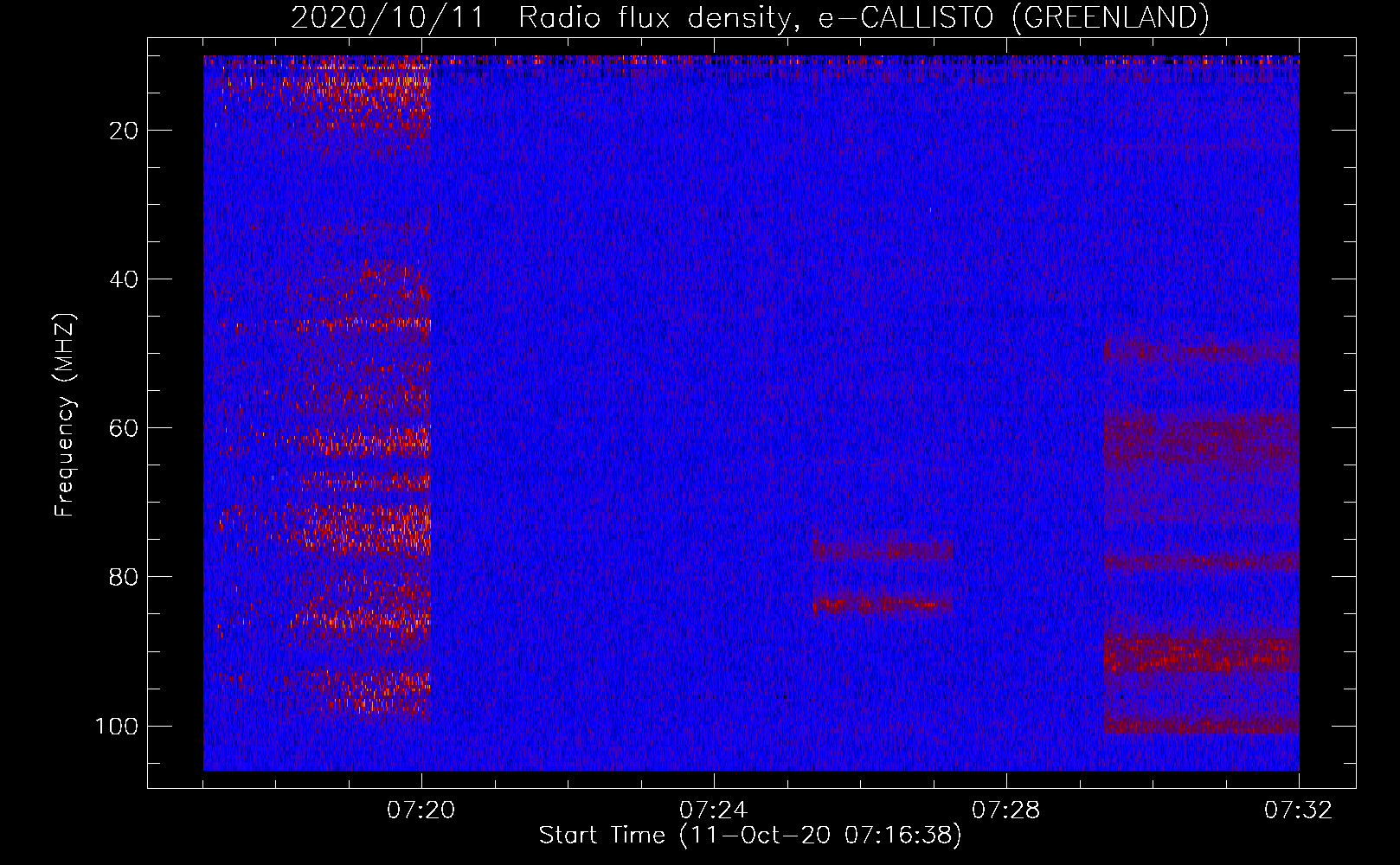Click the date 2020/10/11 in the title
Viewport: 1400px width, 865px height.
(388, 17)
